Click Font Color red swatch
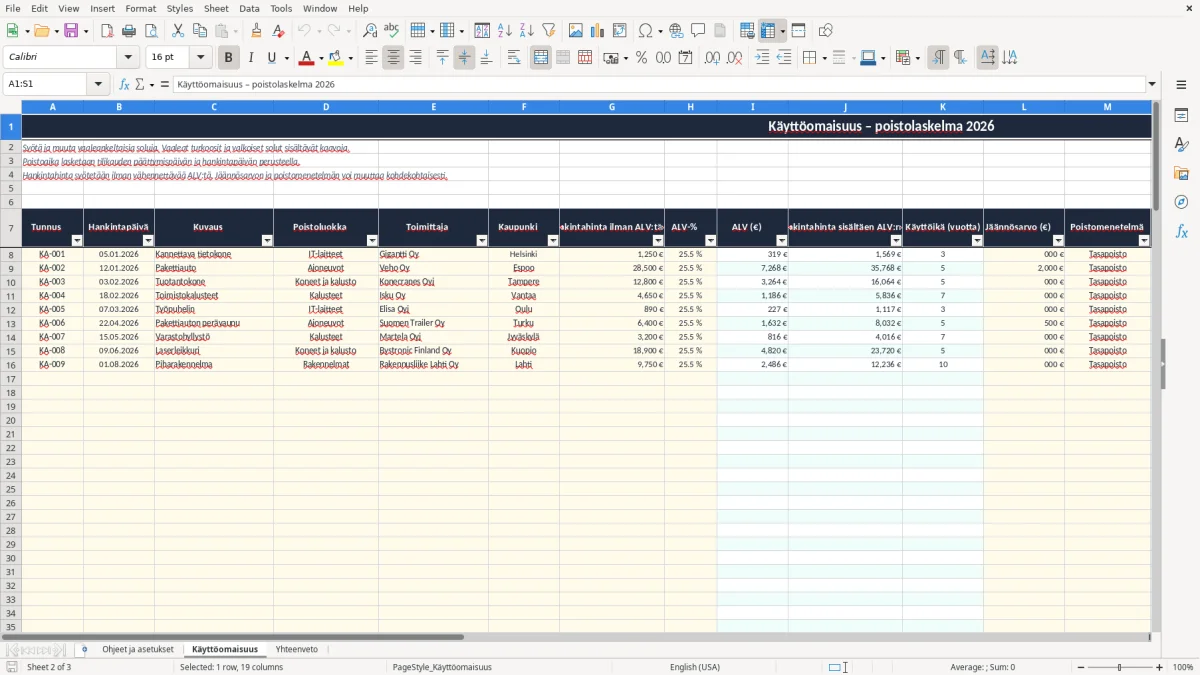Image resolution: width=1200 pixels, height=675 pixels. coord(307,58)
